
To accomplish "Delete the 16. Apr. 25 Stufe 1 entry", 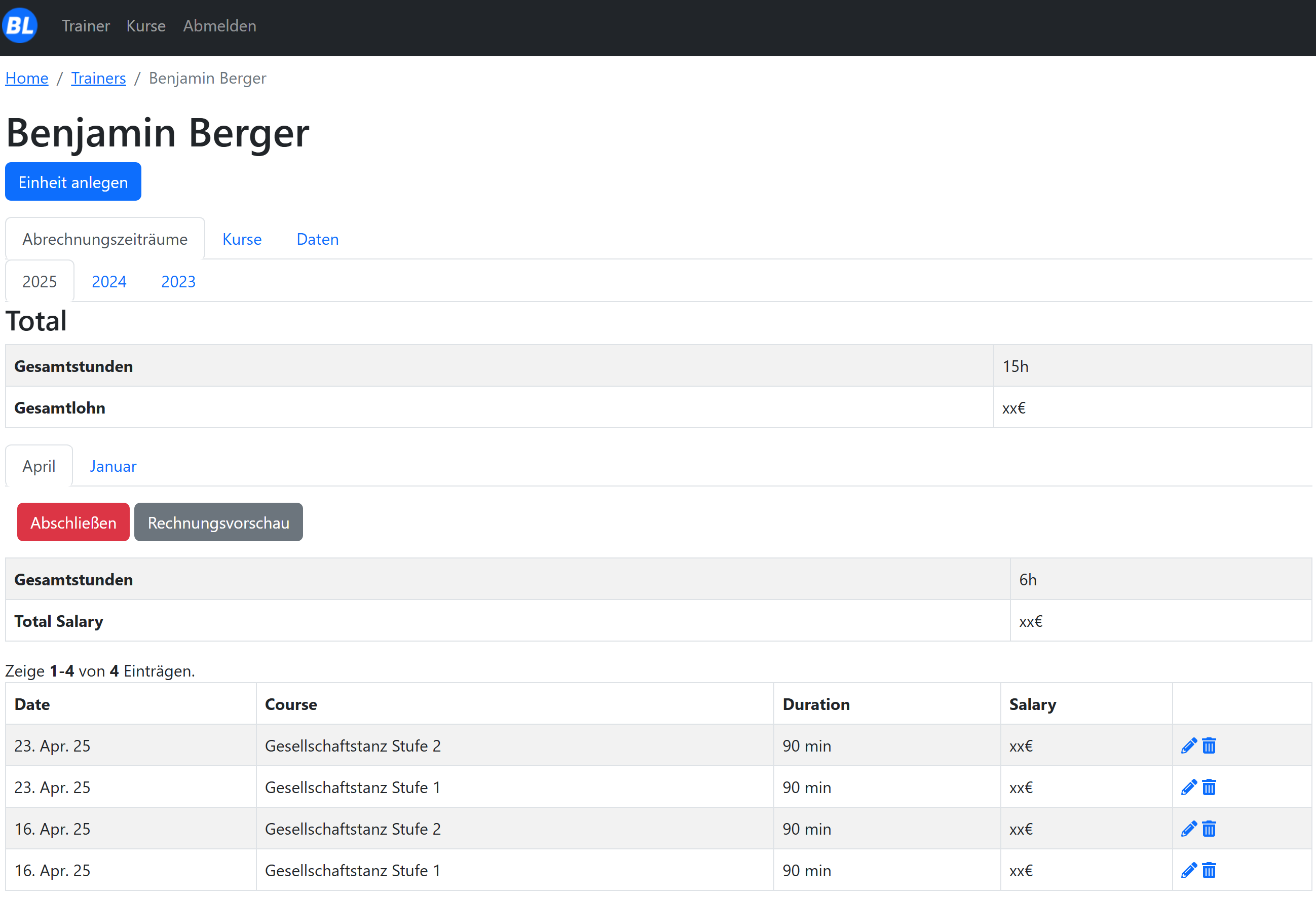I will tap(1209, 870).
